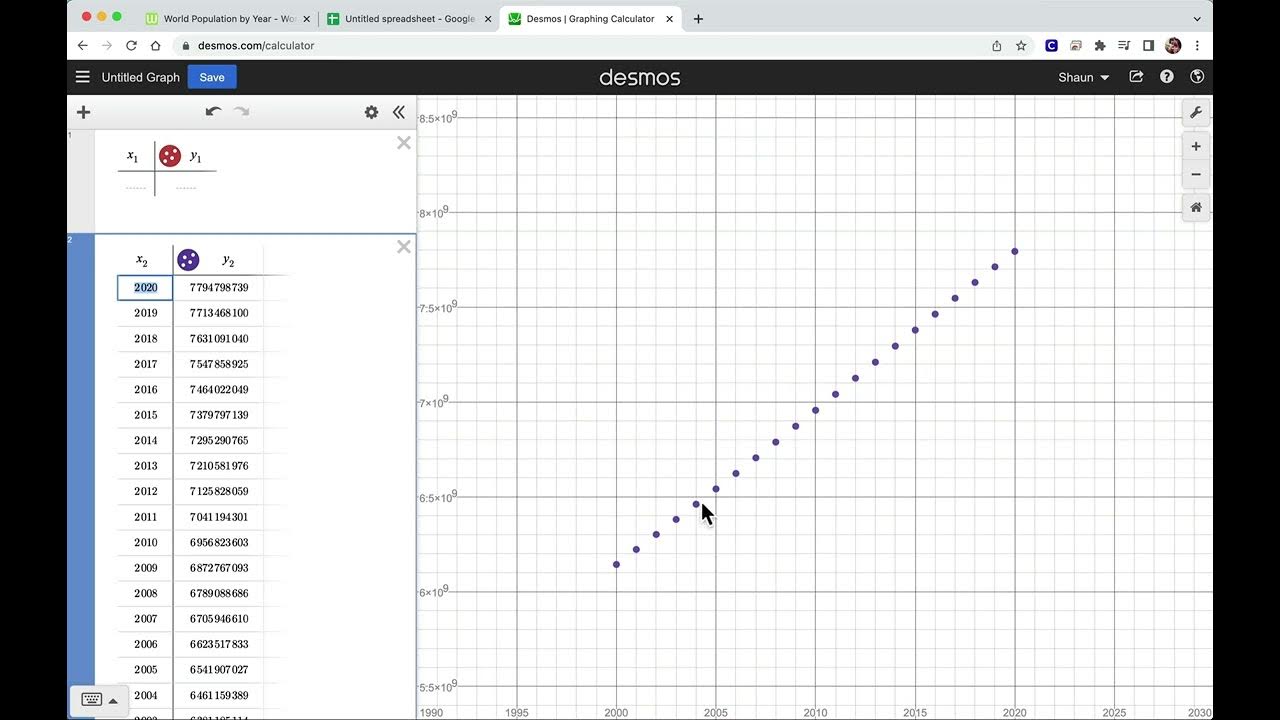This screenshot has width=1280, height=720.
Task: Select the x2 cell containing 2010
Action: coord(146,543)
